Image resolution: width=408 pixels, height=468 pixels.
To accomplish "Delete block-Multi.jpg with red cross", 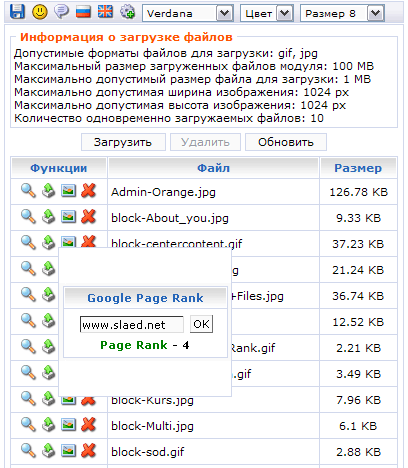I will tap(89, 425).
